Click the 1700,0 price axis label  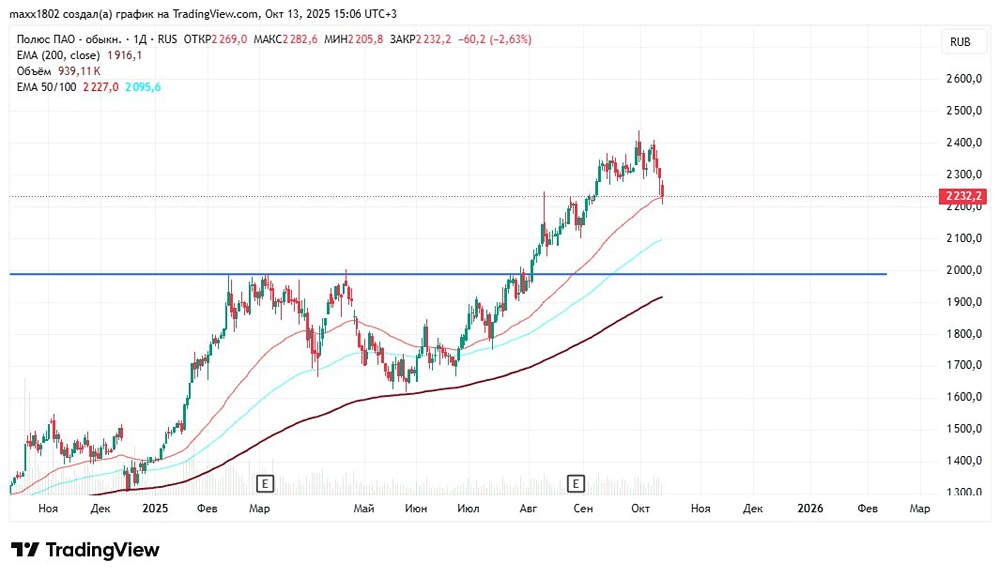[964, 366]
